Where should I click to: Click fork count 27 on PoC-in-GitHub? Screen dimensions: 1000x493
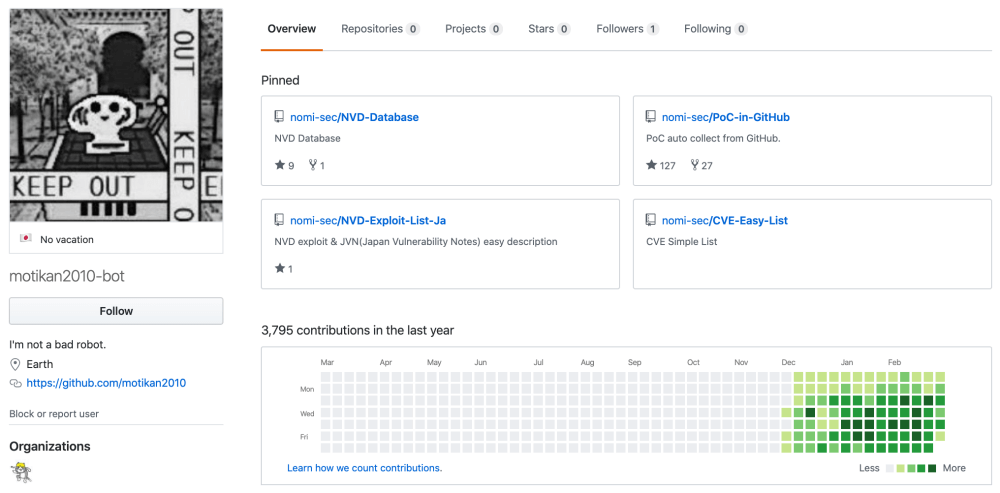[707, 166]
